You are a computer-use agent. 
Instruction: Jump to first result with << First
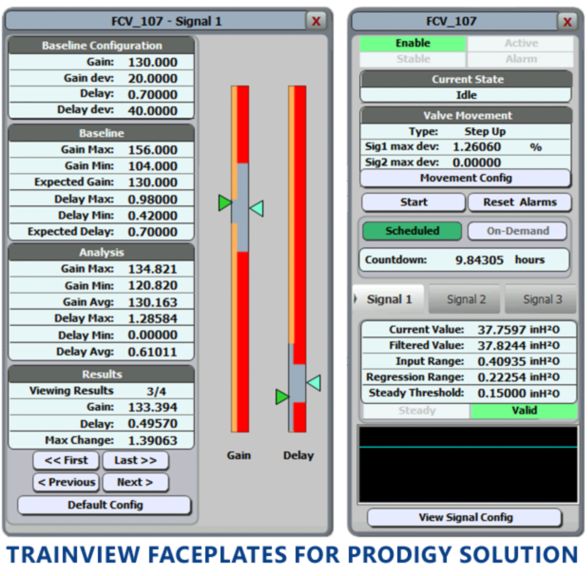coord(66,460)
